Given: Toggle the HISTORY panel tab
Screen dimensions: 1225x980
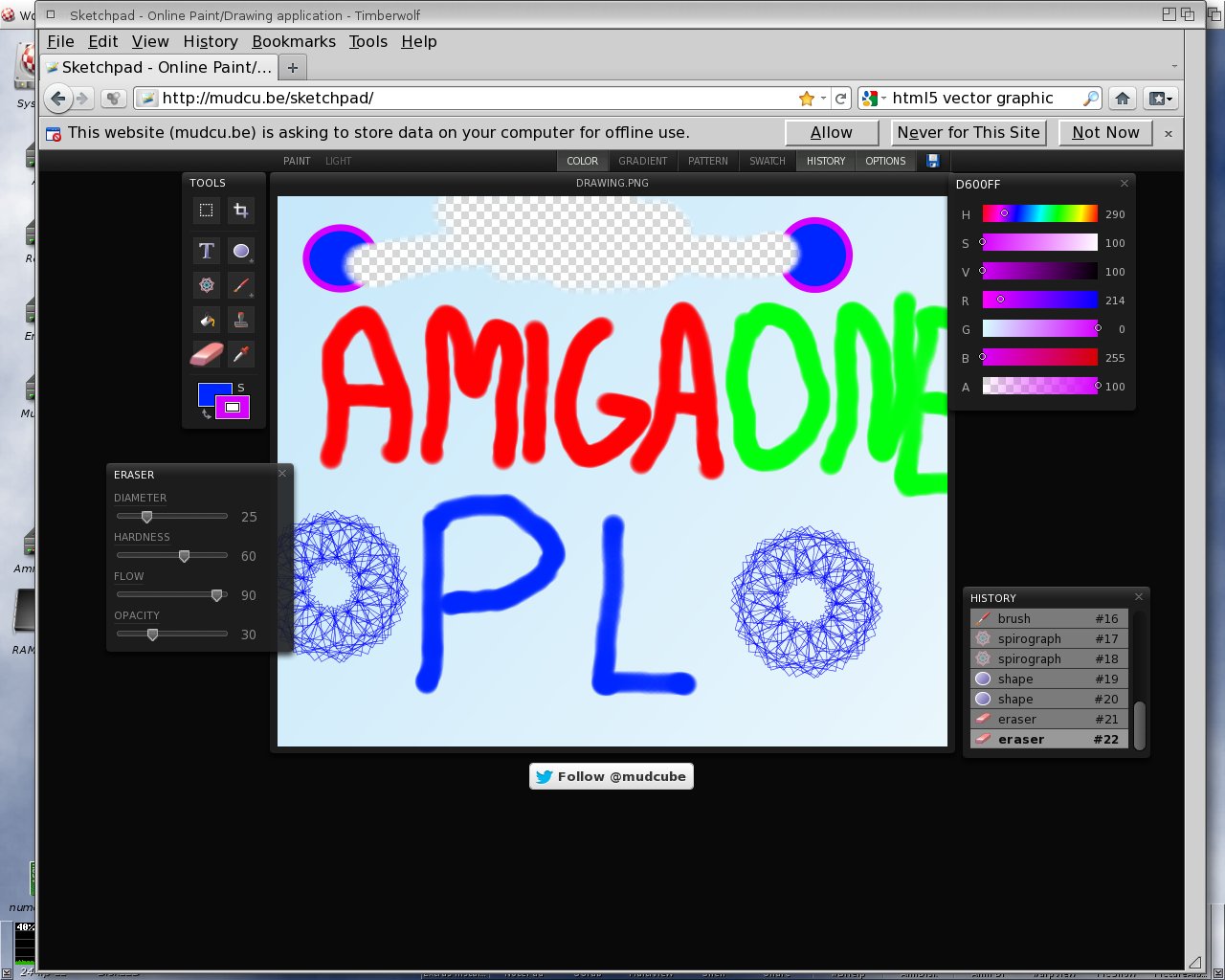Looking at the screenshot, I should [x=826, y=161].
